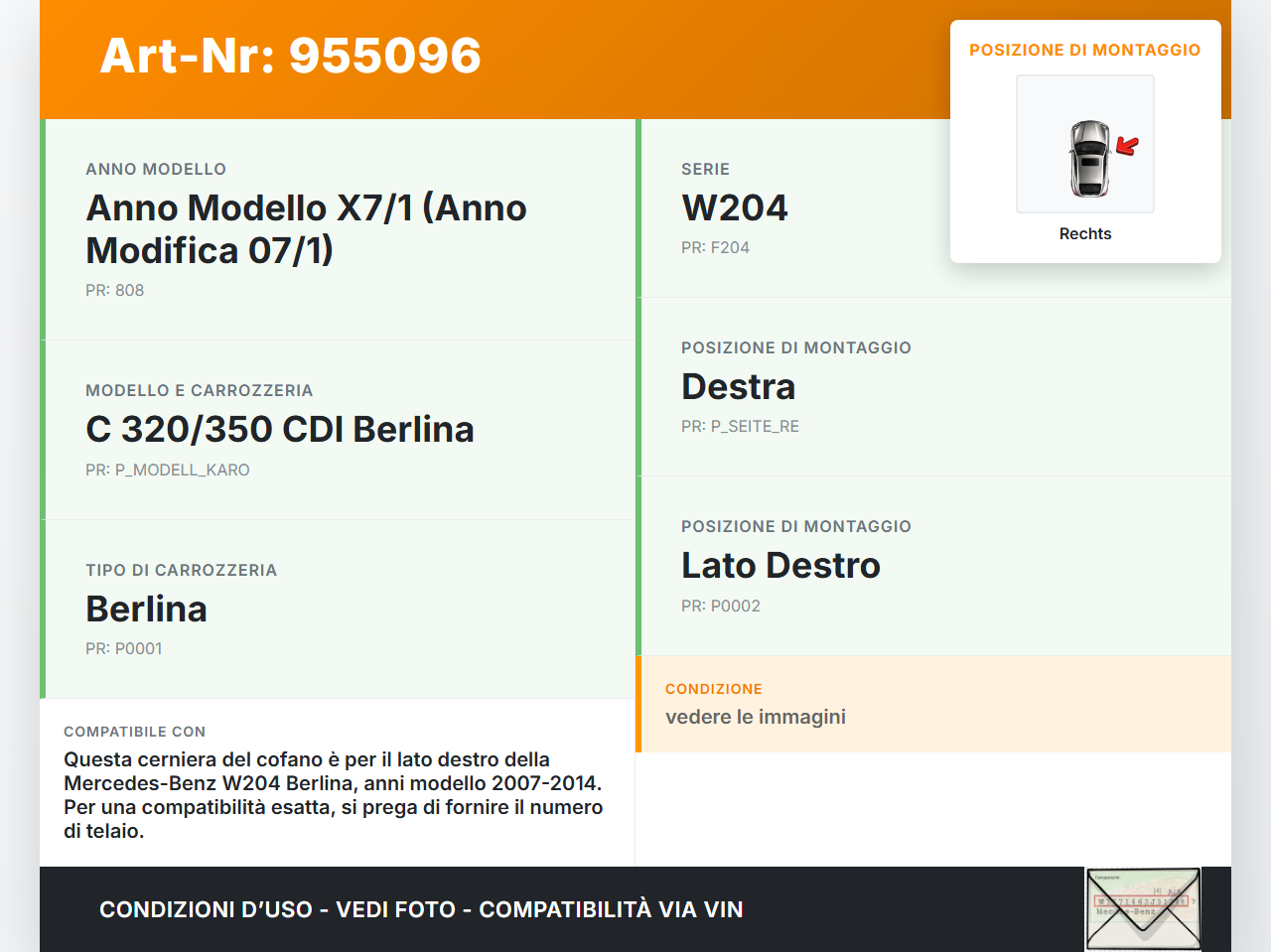Screen dimensions: 1271x952
Task: Select the 'Lato Destro' value
Action: tap(781, 565)
